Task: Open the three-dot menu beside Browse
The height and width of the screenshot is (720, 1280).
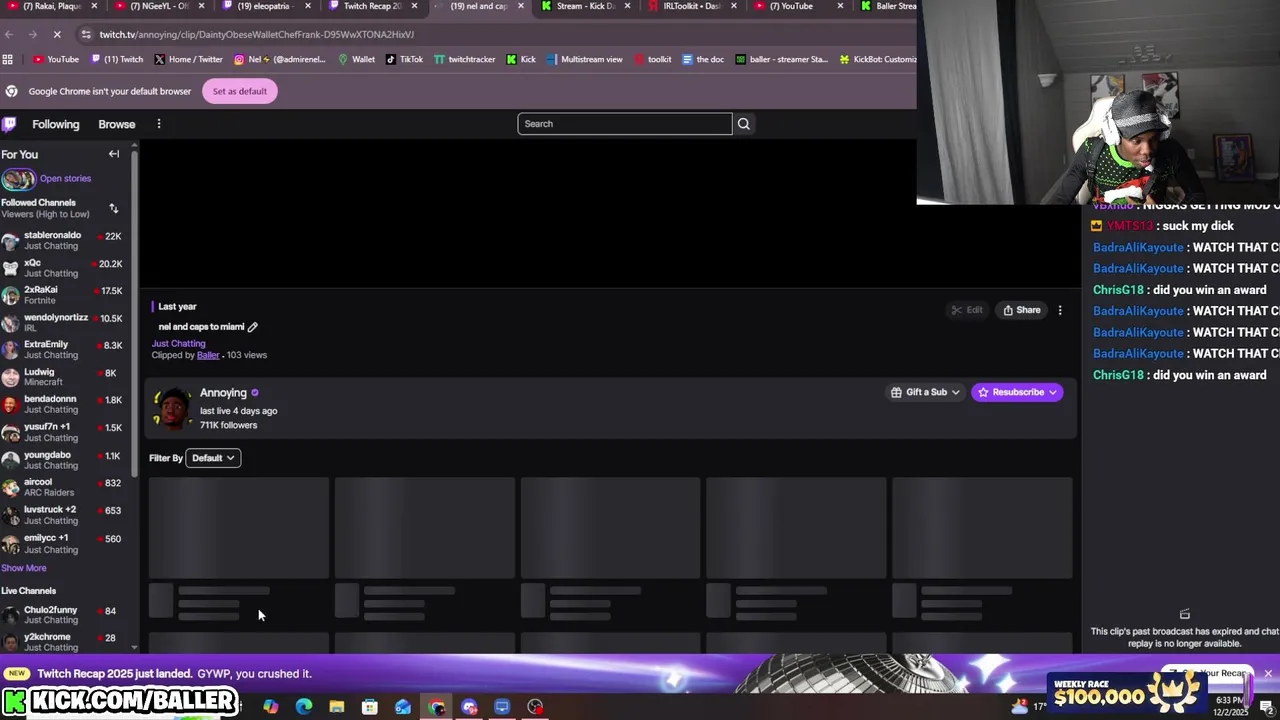Action: coord(159,124)
